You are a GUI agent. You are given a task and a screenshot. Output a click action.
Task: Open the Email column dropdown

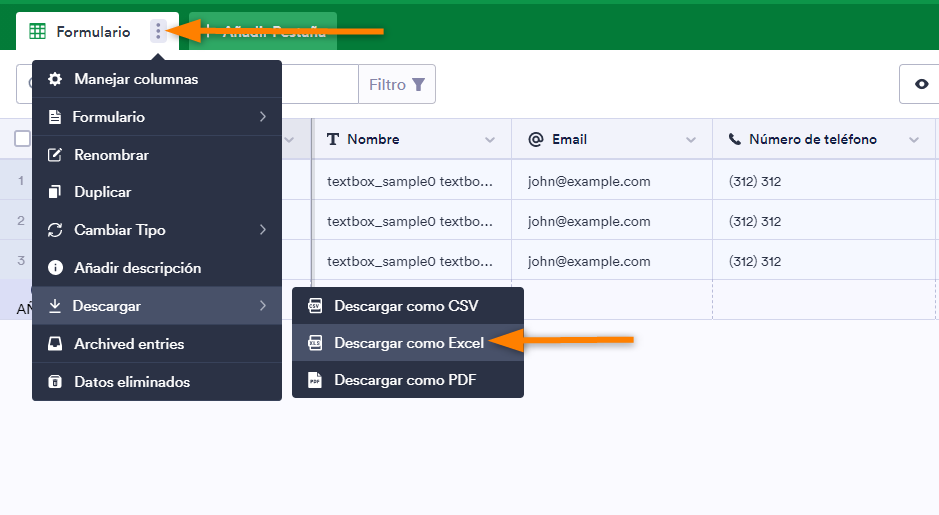[690, 140]
